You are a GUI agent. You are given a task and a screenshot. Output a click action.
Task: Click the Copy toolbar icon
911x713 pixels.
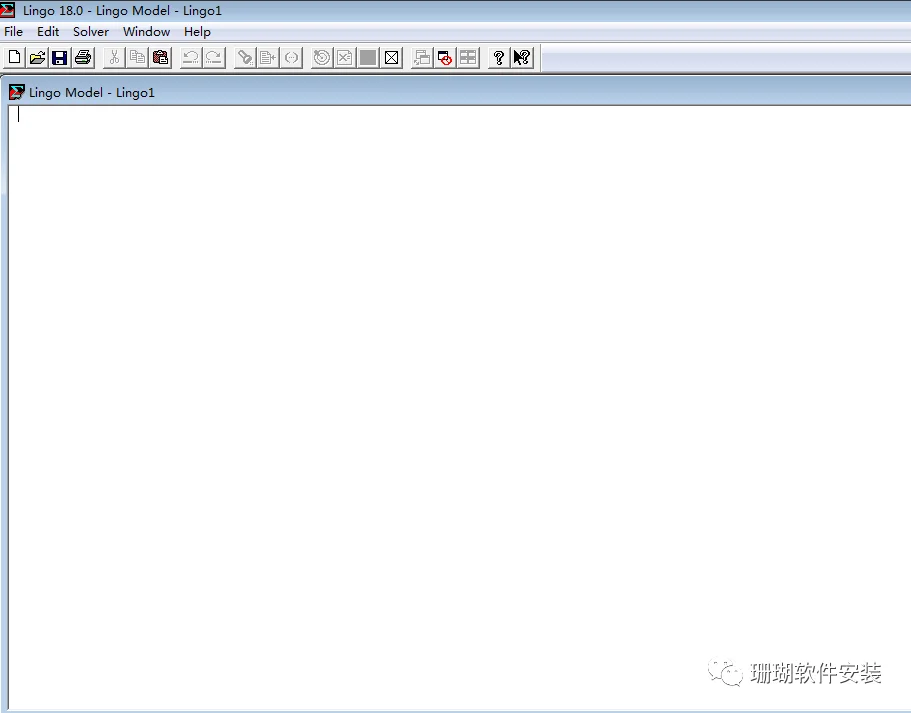[138, 58]
